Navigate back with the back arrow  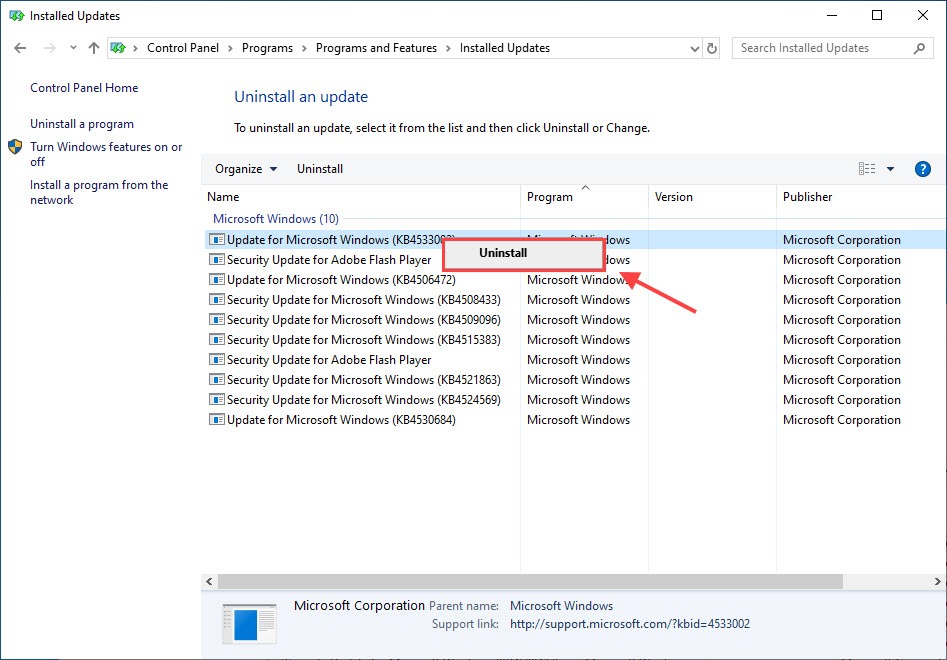click(x=19, y=47)
